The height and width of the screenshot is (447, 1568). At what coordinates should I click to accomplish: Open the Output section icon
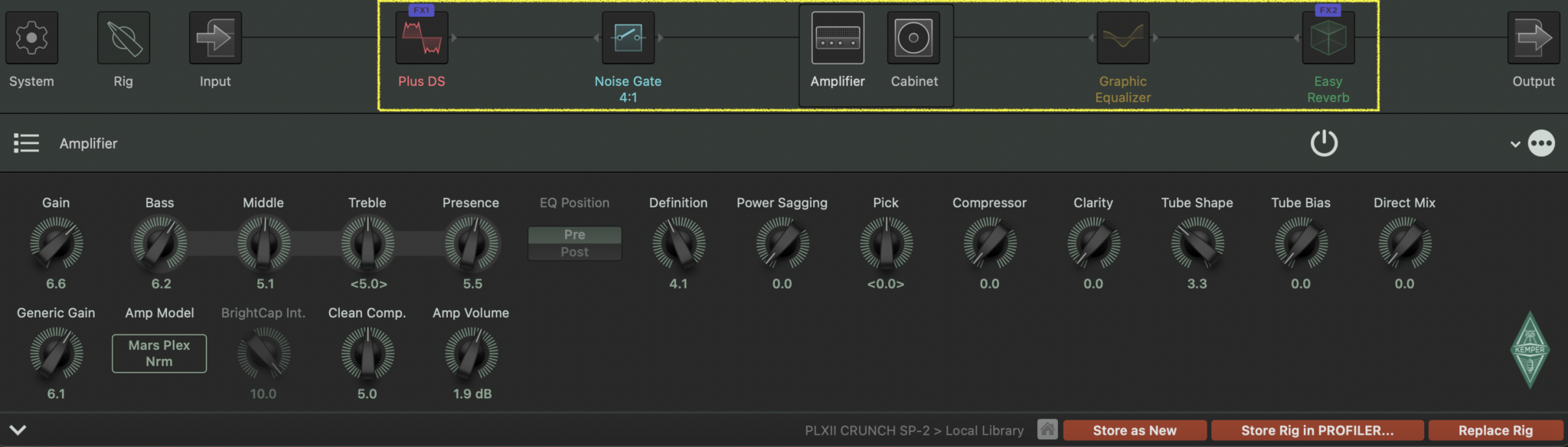[x=1534, y=38]
